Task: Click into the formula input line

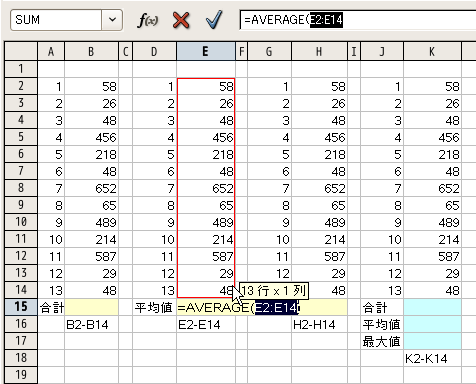Action: click(358, 20)
